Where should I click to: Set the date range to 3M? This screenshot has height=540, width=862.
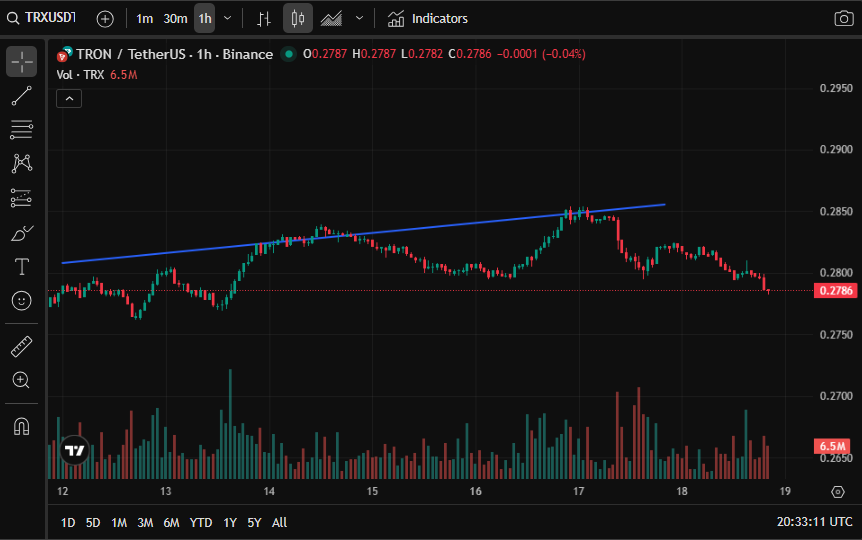(x=145, y=522)
